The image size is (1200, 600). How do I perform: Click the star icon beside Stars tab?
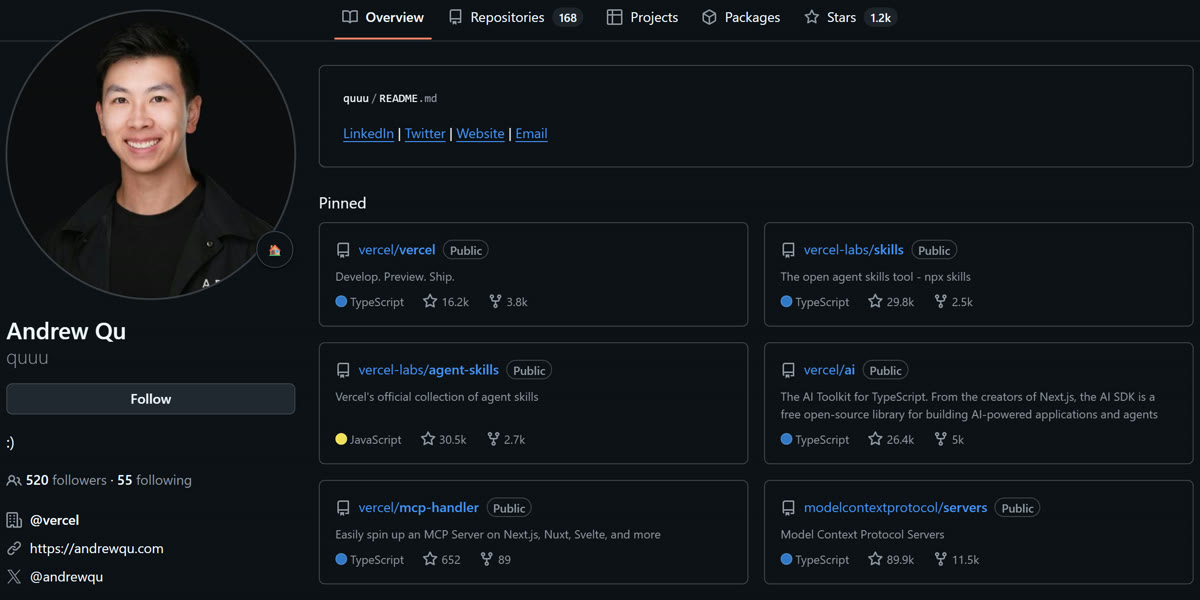(x=812, y=17)
